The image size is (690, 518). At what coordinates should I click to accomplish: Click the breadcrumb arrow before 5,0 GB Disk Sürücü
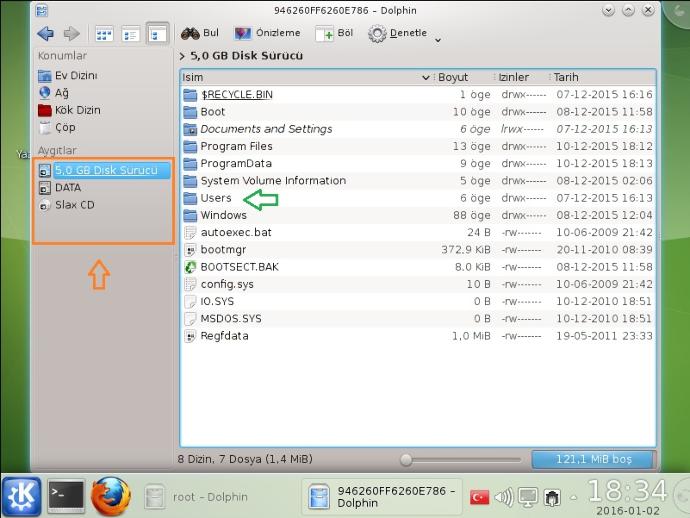(x=182, y=56)
